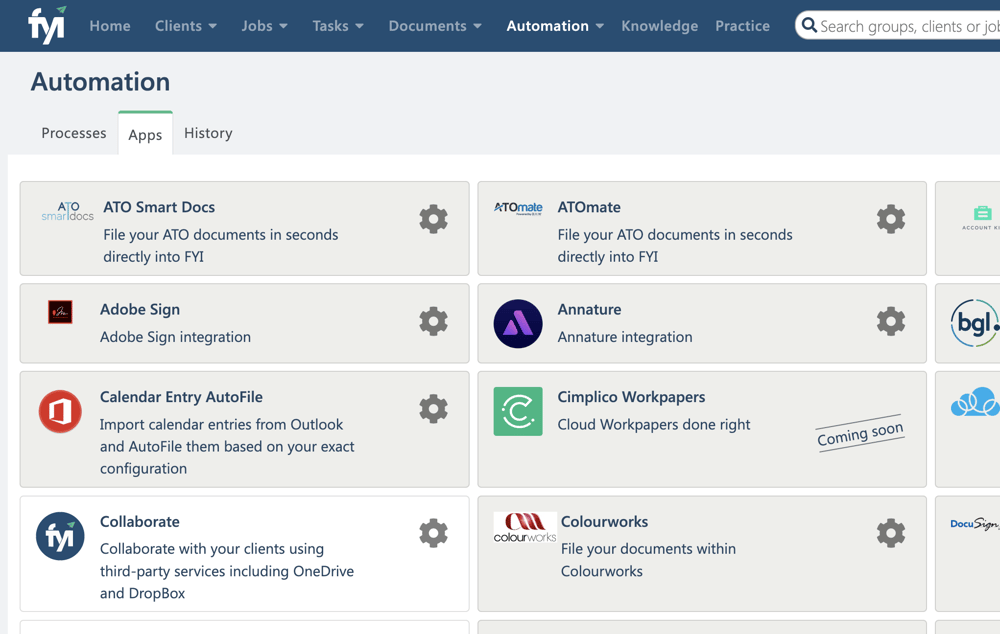Open the Documents dropdown in the navbar
Viewport: 1000px width, 634px height.
coord(435,26)
